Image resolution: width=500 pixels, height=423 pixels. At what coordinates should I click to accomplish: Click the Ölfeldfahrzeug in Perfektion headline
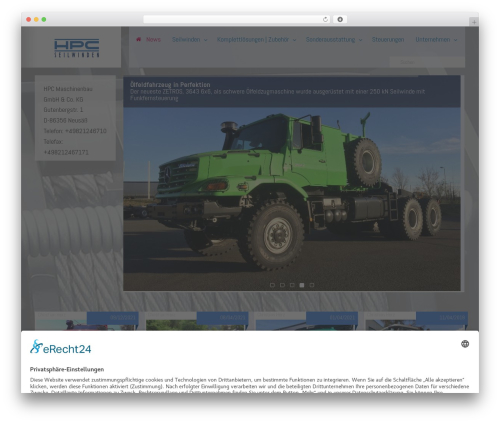tap(170, 84)
